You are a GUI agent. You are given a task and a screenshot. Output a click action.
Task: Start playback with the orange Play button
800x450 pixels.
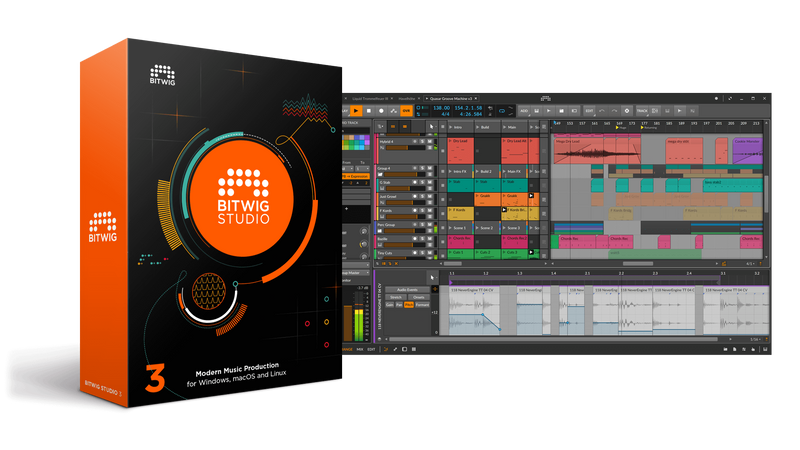point(356,111)
